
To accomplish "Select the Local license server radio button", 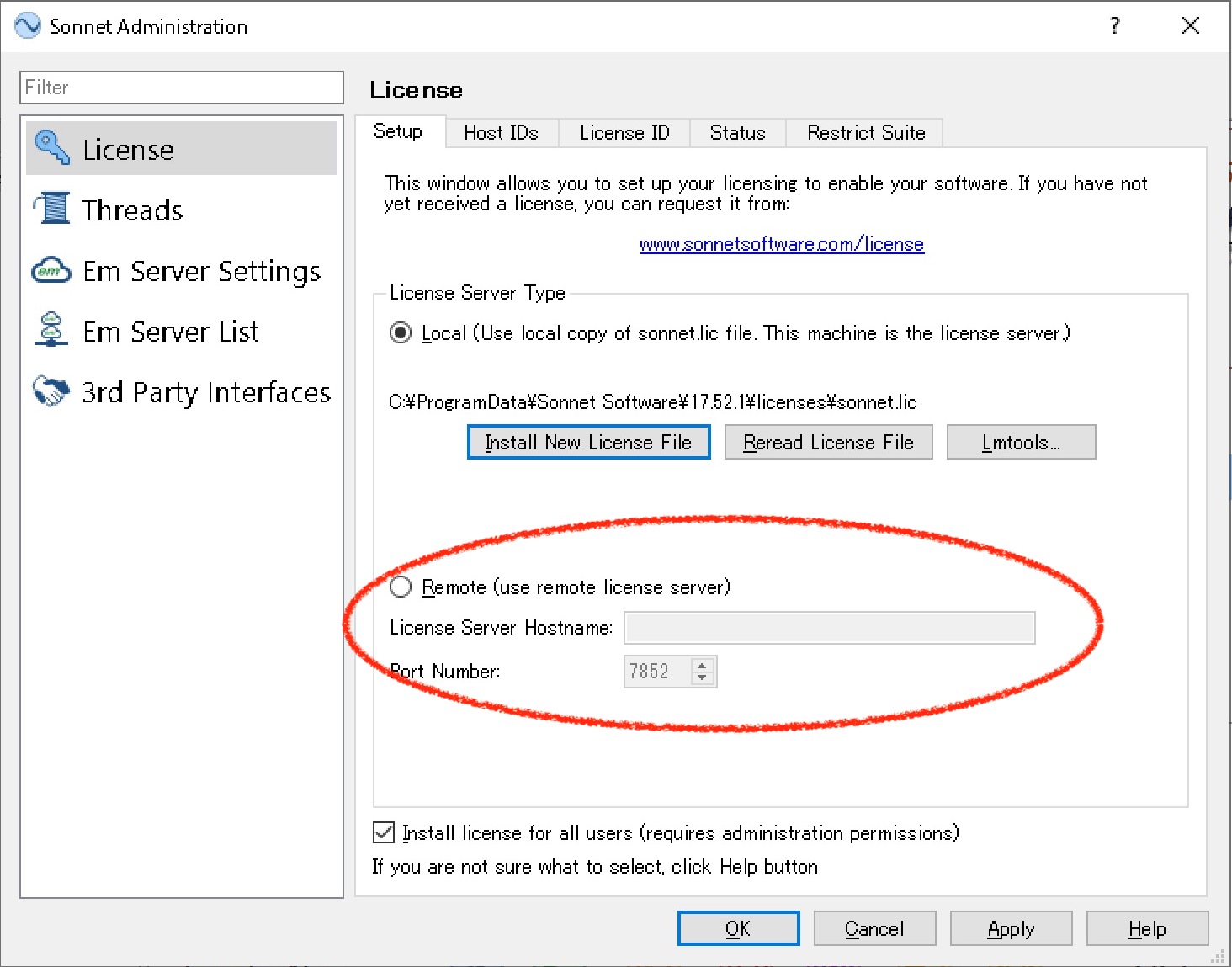I will click(401, 333).
